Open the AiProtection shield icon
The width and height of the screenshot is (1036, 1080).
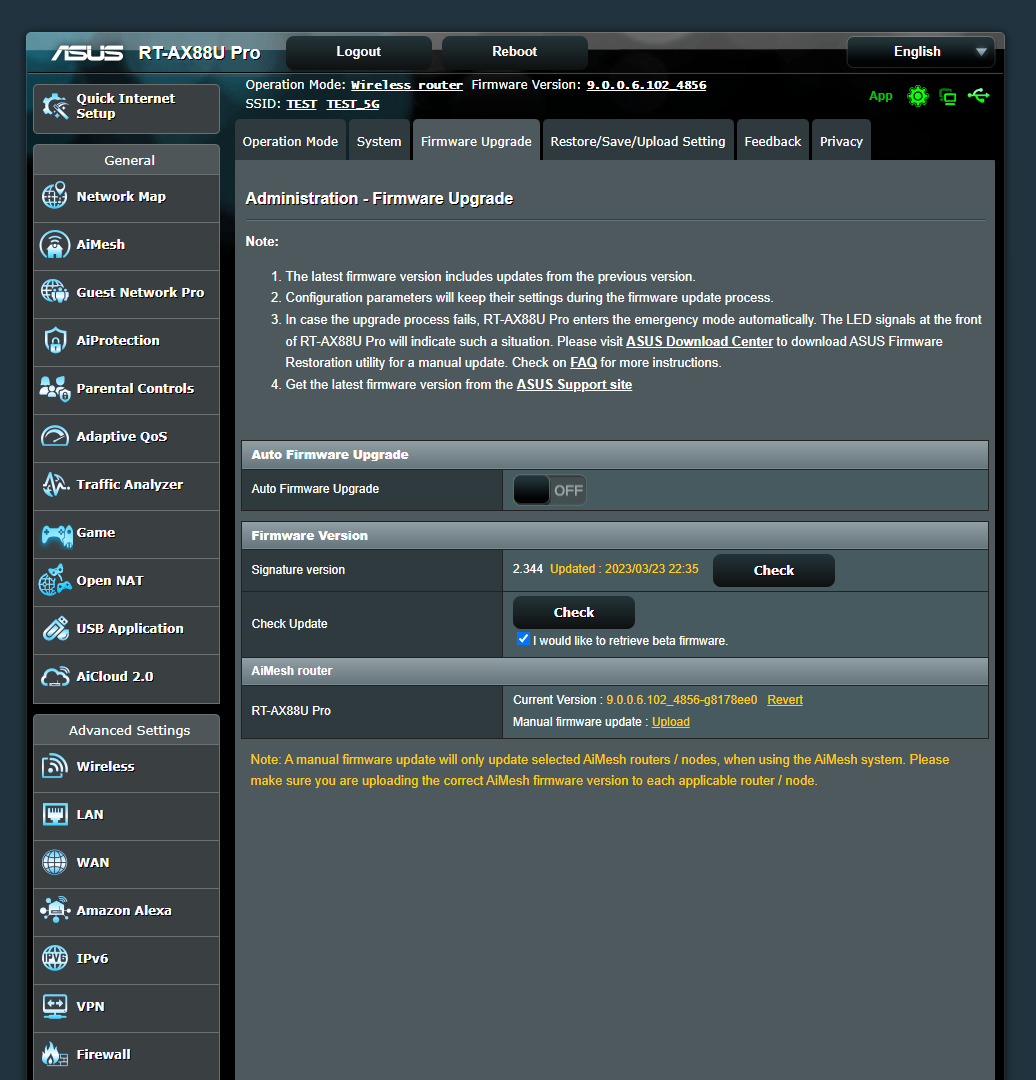pos(54,340)
